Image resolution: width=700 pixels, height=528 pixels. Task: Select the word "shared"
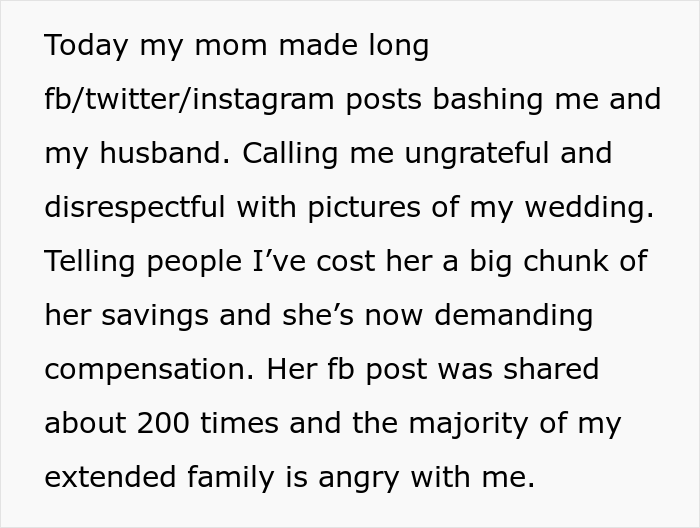click(x=546, y=370)
